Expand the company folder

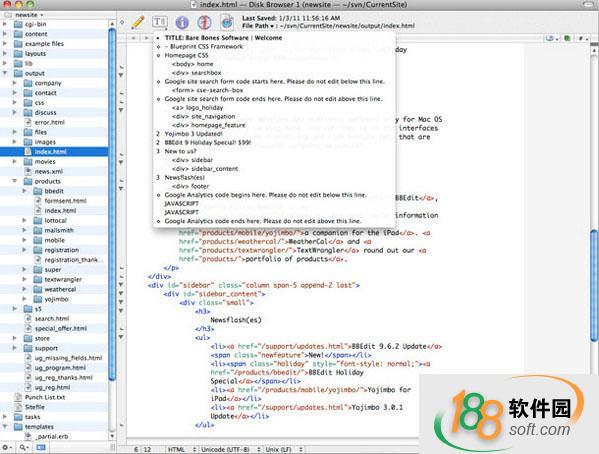click(x=15, y=83)
